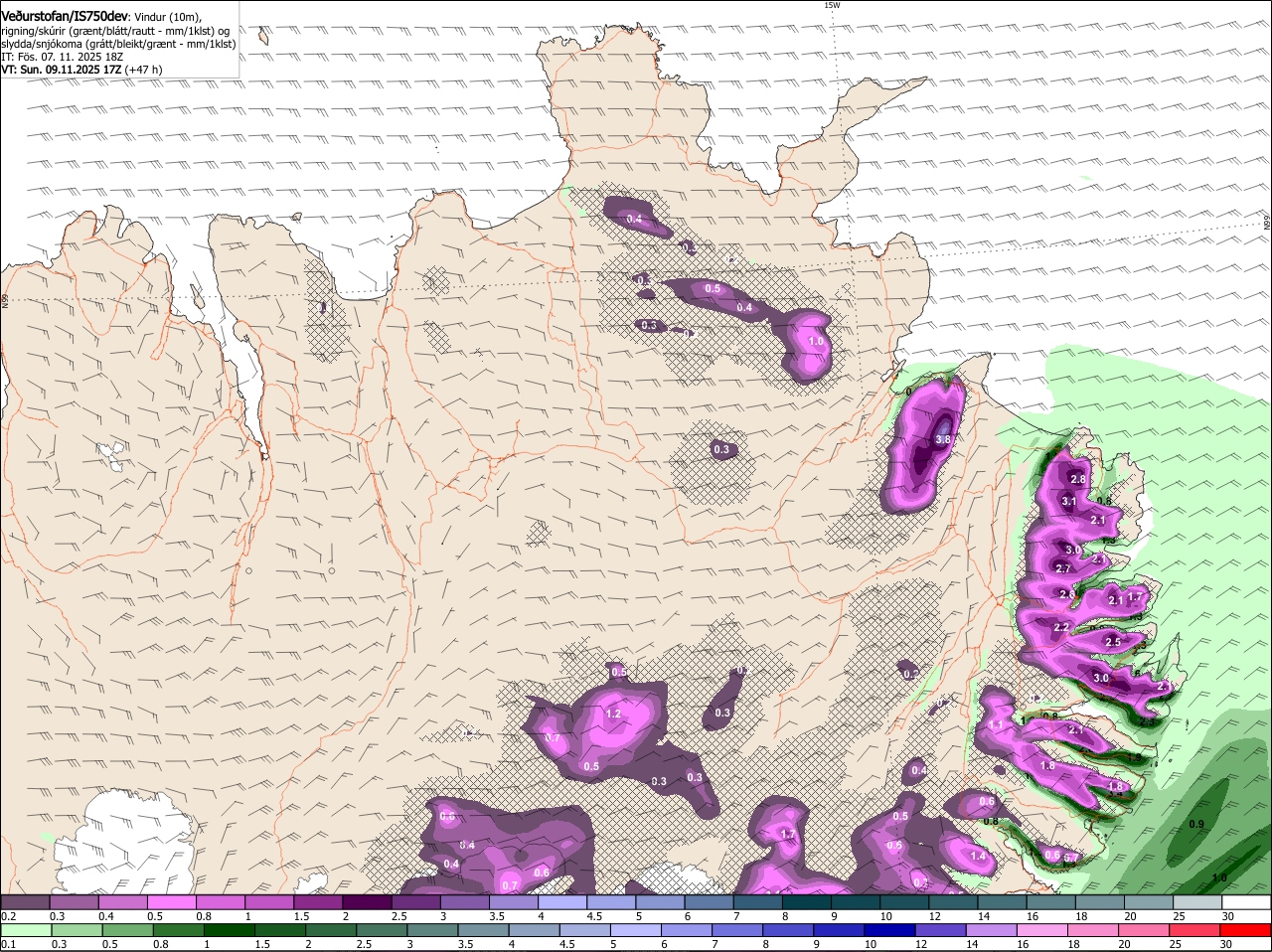Click the 2.5 snowfall value on map
The image size is (1272, 952).
pos(1113,642)
